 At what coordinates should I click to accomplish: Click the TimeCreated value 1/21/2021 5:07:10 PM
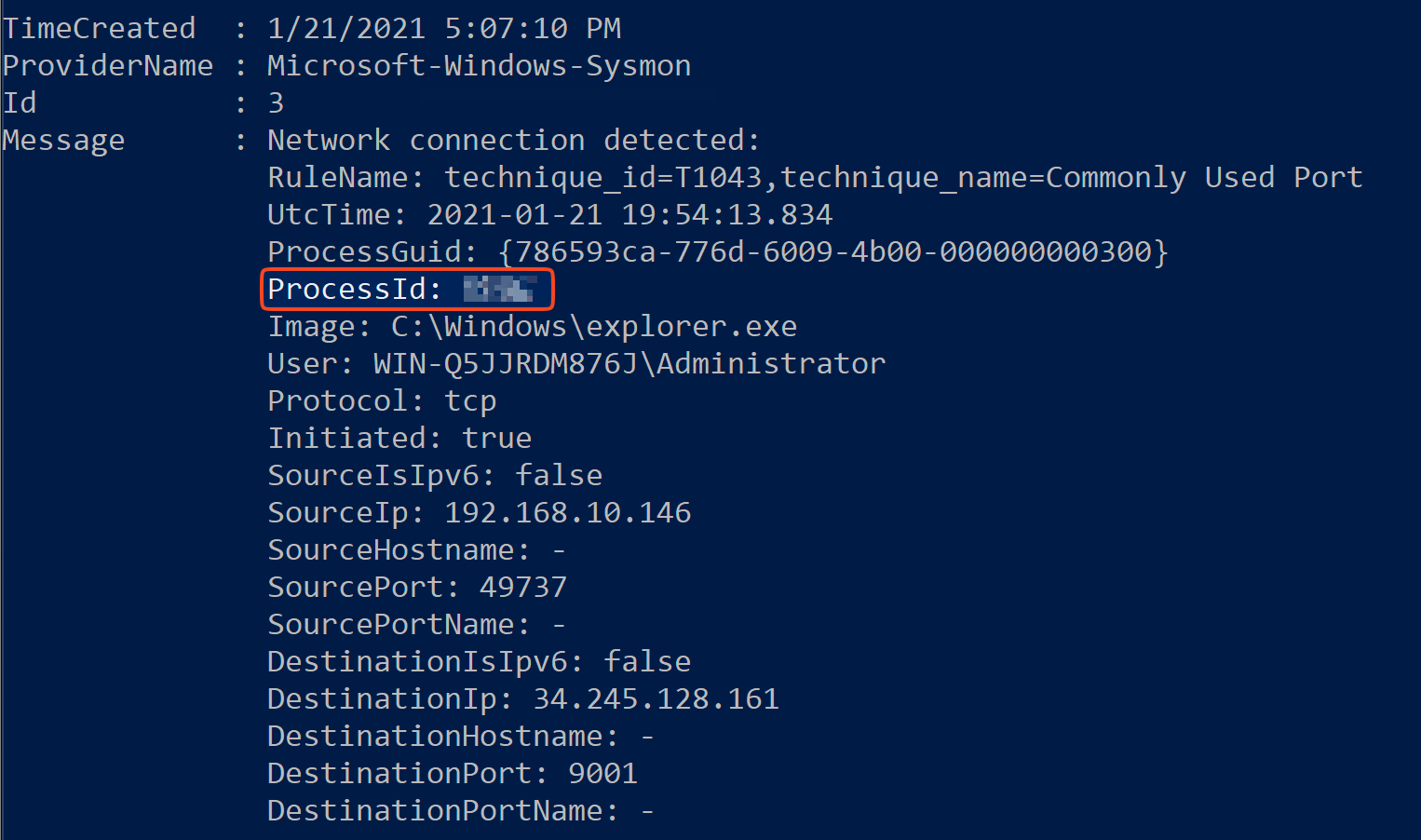[443, 29]
